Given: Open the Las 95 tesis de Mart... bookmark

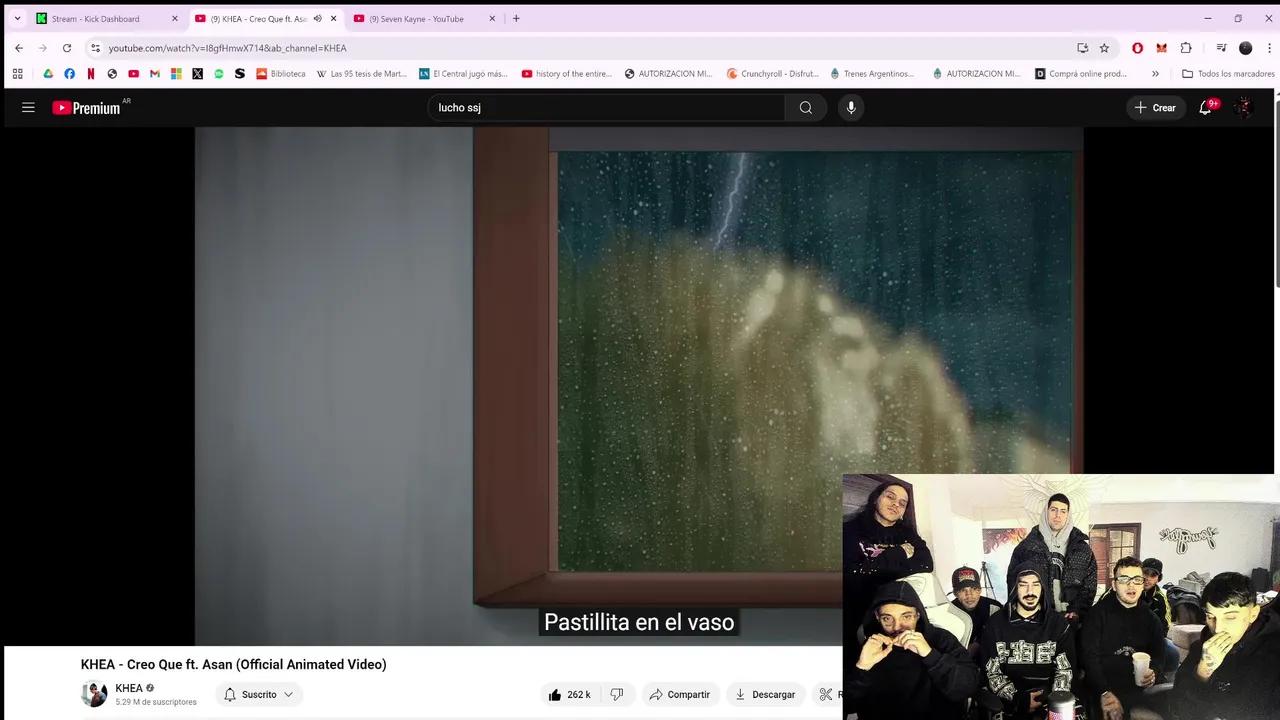Looking at the screenshot, I should pos(361,74).
